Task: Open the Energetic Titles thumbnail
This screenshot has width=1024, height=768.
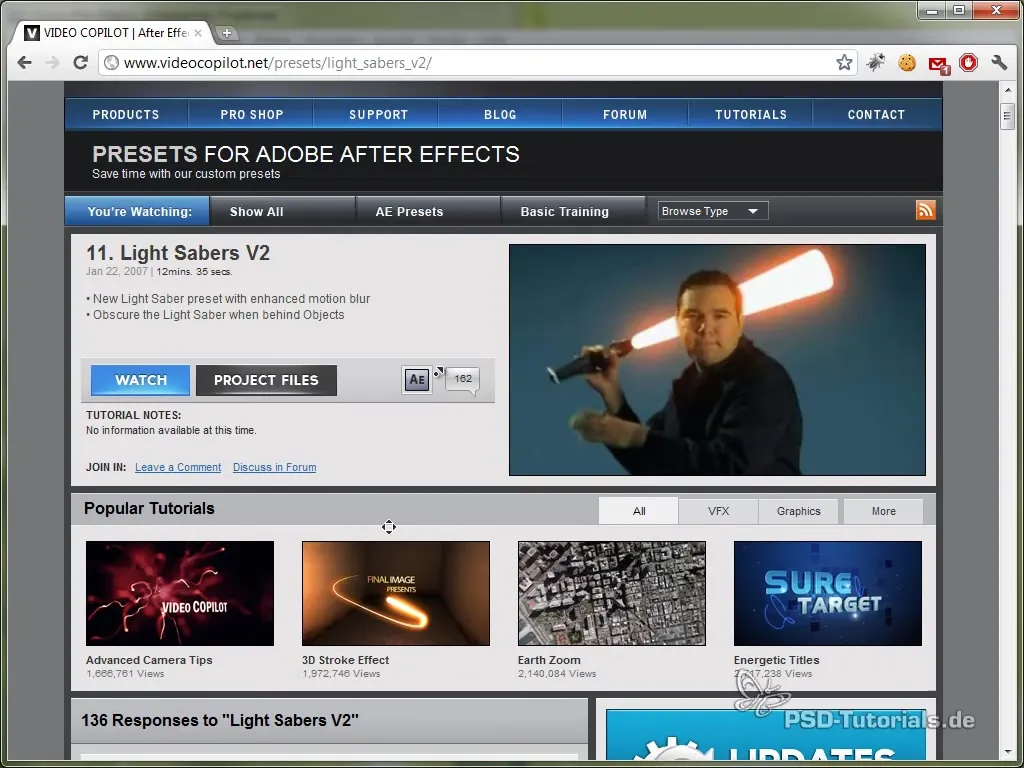Action: click(827, 593)
